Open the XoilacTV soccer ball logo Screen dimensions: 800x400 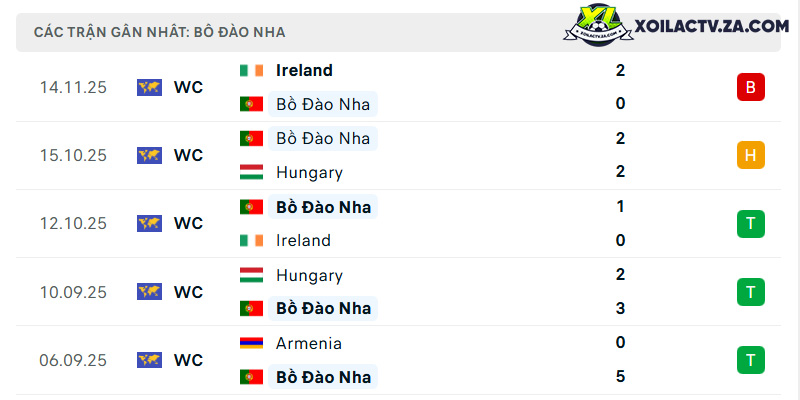[598, 26]
